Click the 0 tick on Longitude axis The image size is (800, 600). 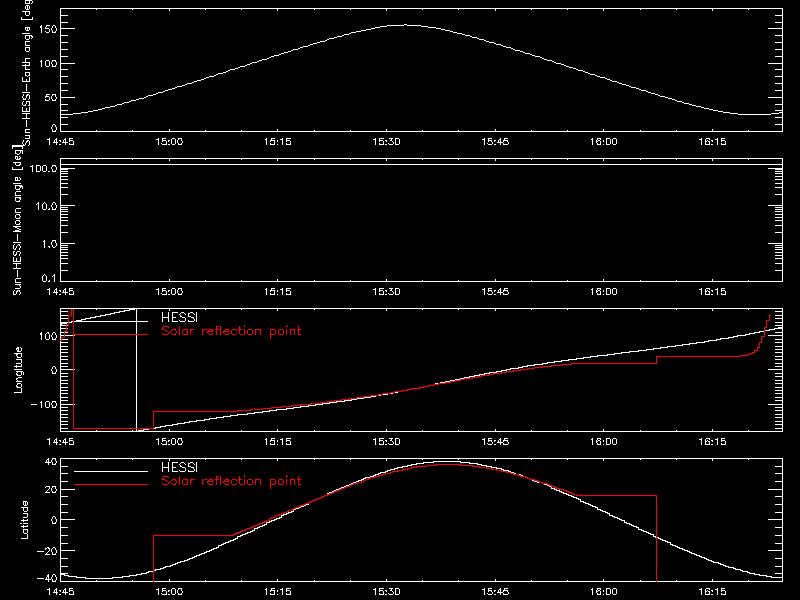[x=54, y=370]
